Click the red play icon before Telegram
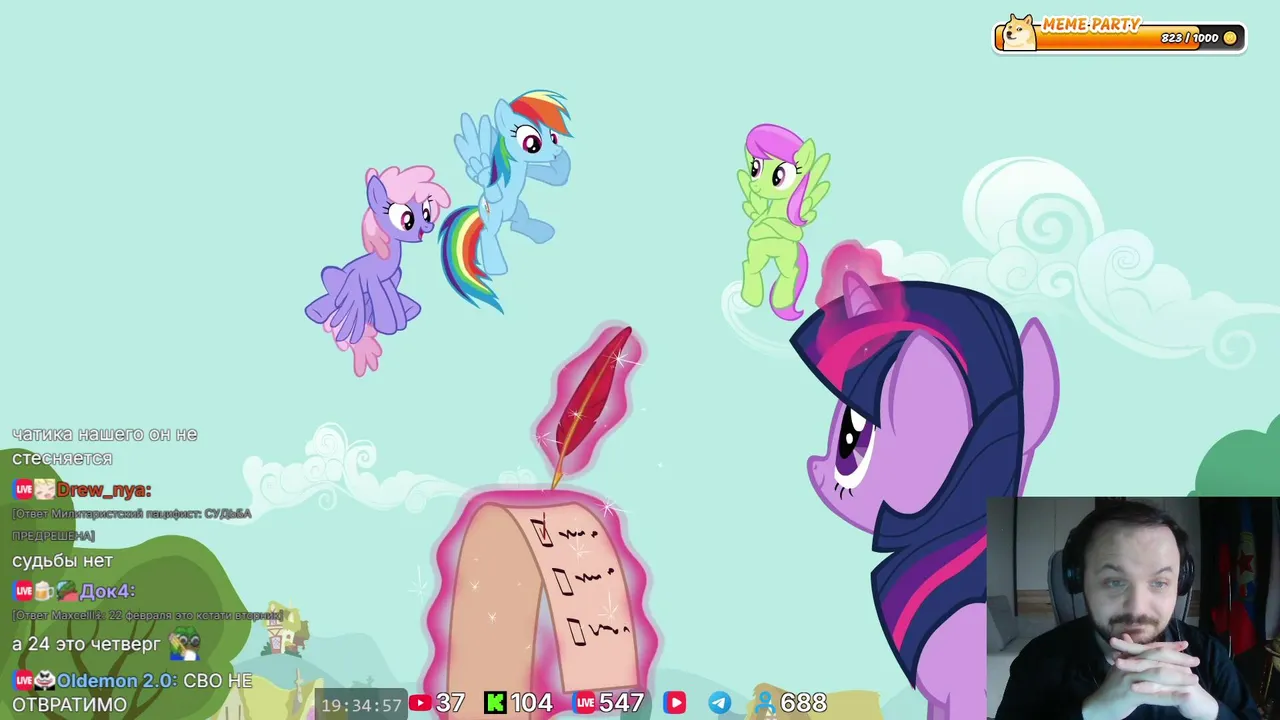Screen dimensions: 1280x720 point(675,703)
